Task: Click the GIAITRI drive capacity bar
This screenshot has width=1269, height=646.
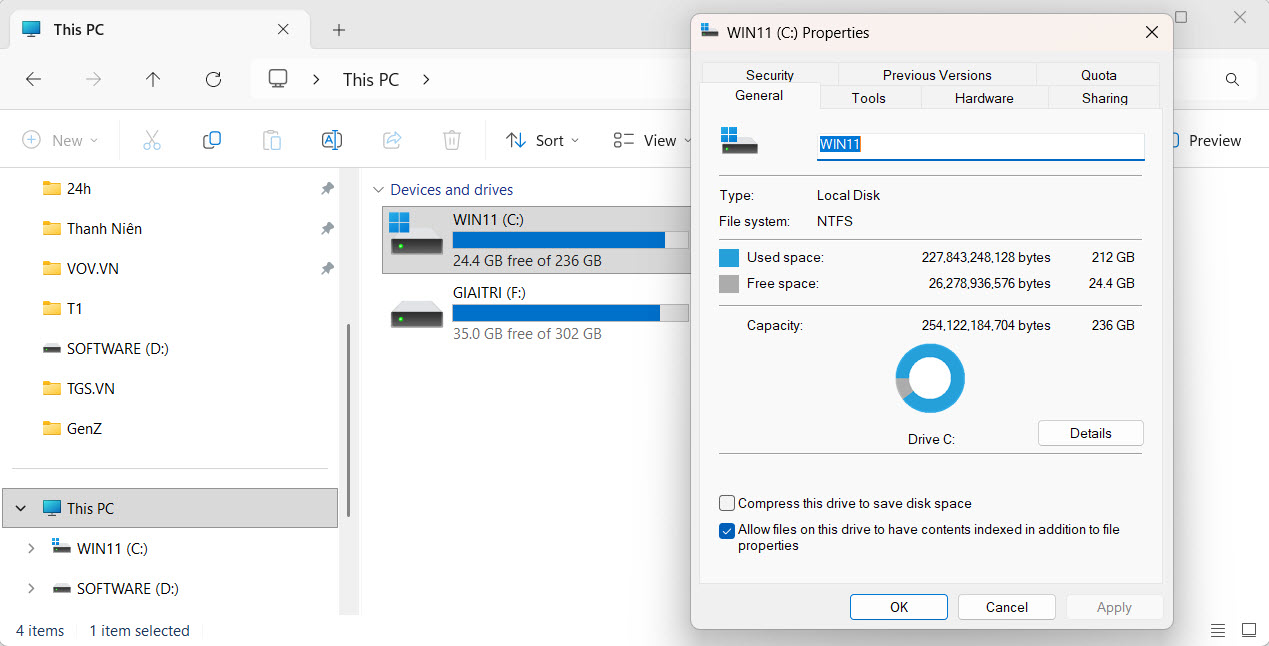Action: pos(569,313)
